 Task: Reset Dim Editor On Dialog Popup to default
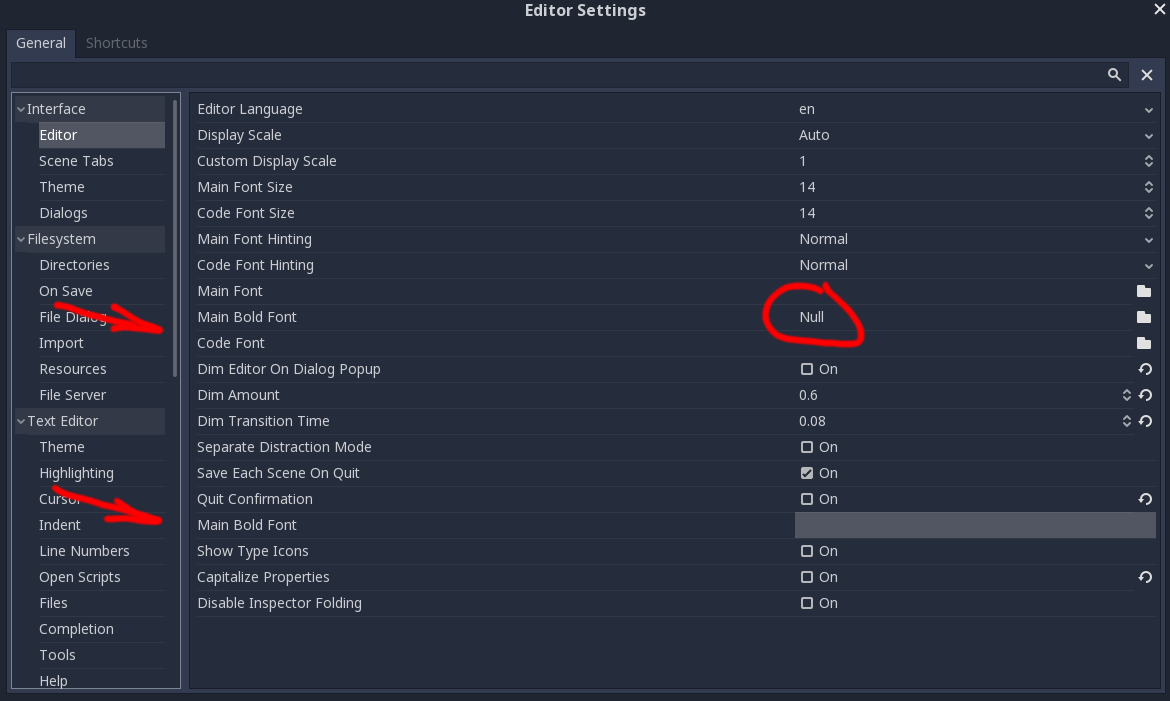coord(1145,369)
